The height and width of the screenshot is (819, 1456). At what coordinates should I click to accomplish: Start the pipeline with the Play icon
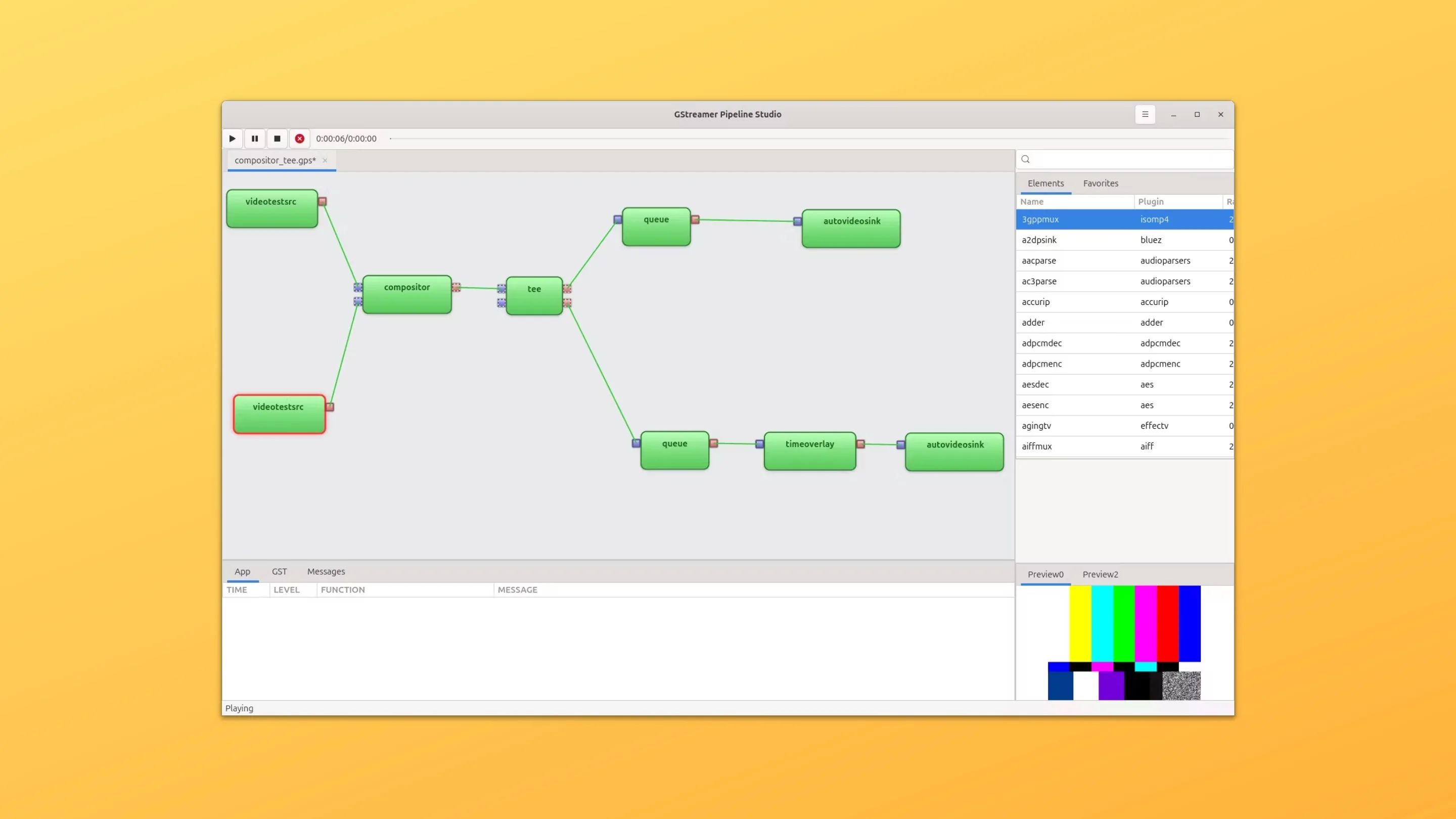point(233,139)
